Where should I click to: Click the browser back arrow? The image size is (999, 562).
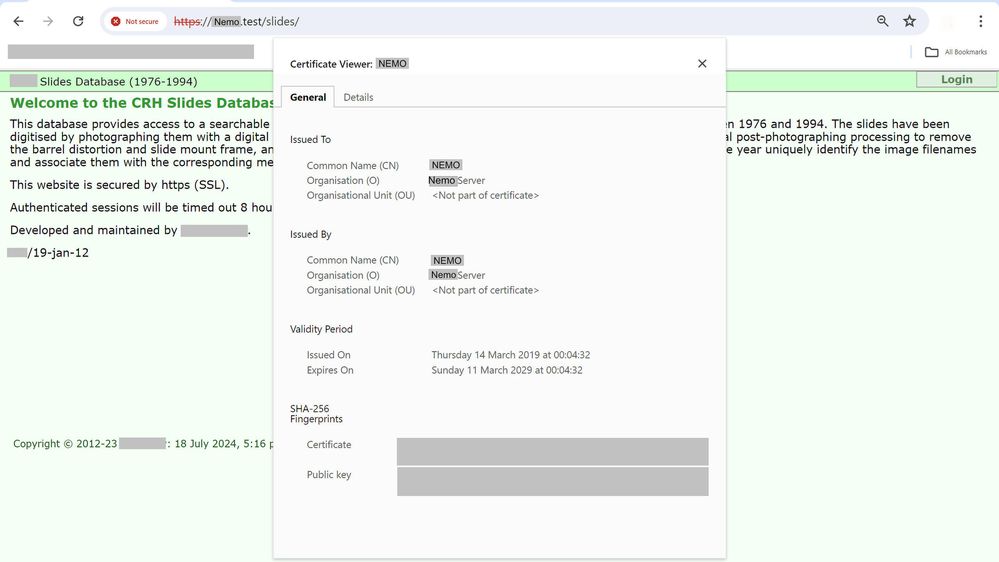point(18,21)
